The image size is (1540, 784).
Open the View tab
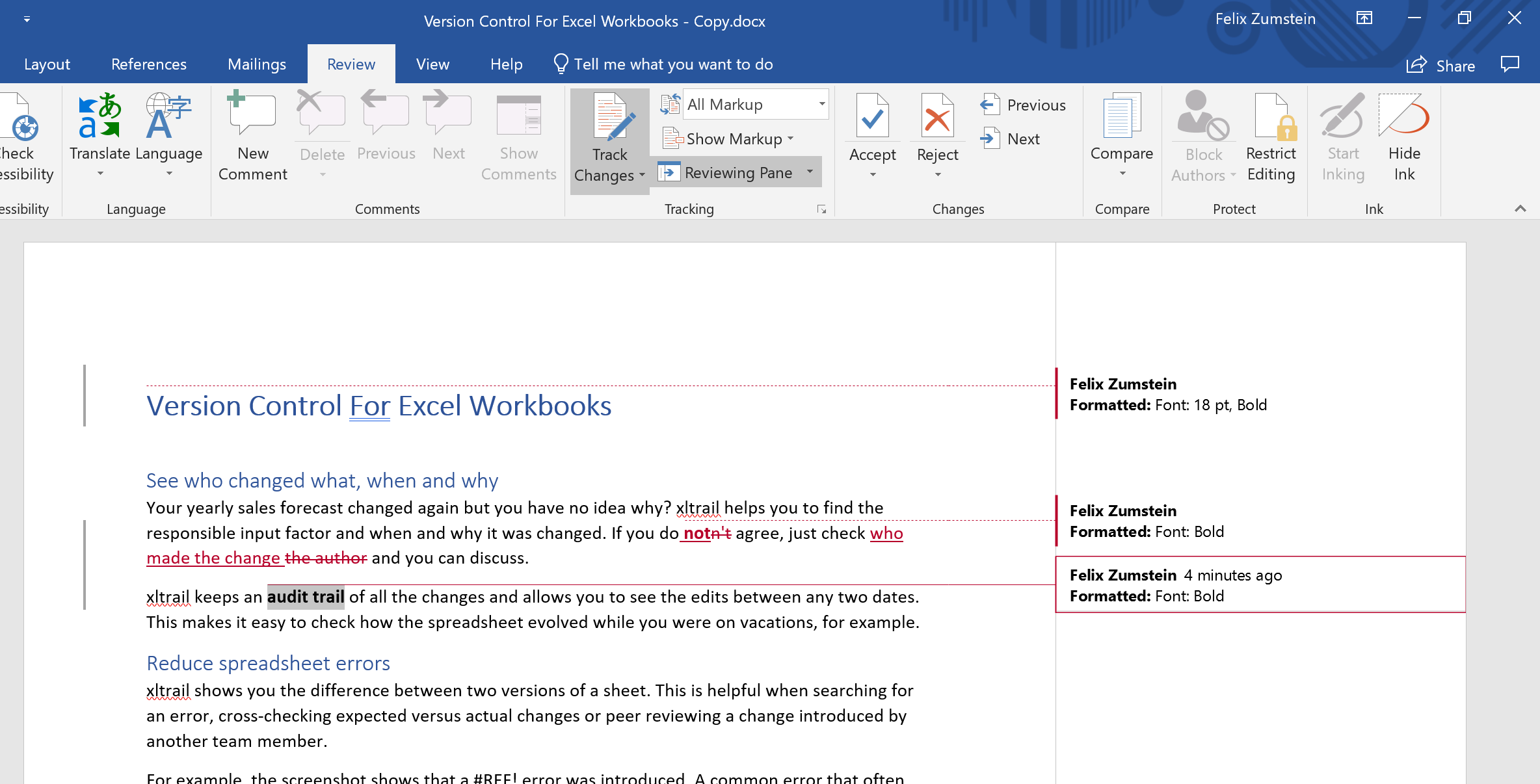pyautogui.click(x=432, y=64)
